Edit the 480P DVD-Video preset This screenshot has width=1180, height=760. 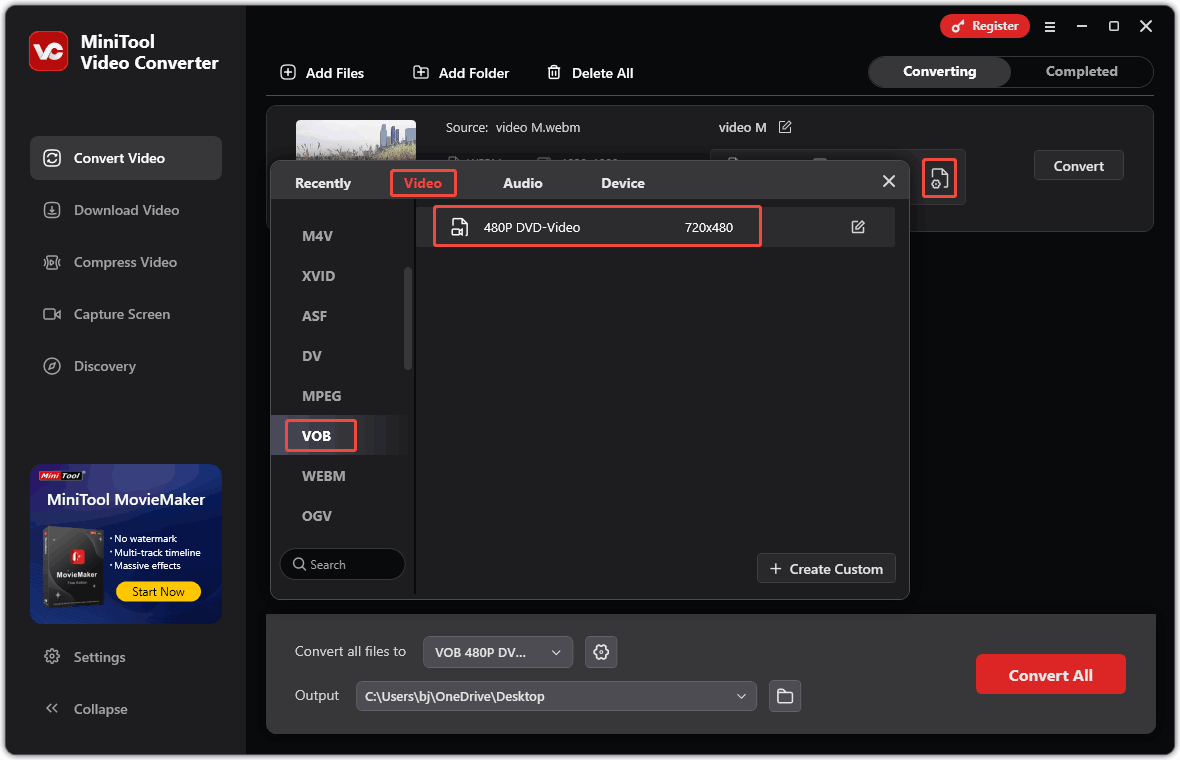pos(858,226)
